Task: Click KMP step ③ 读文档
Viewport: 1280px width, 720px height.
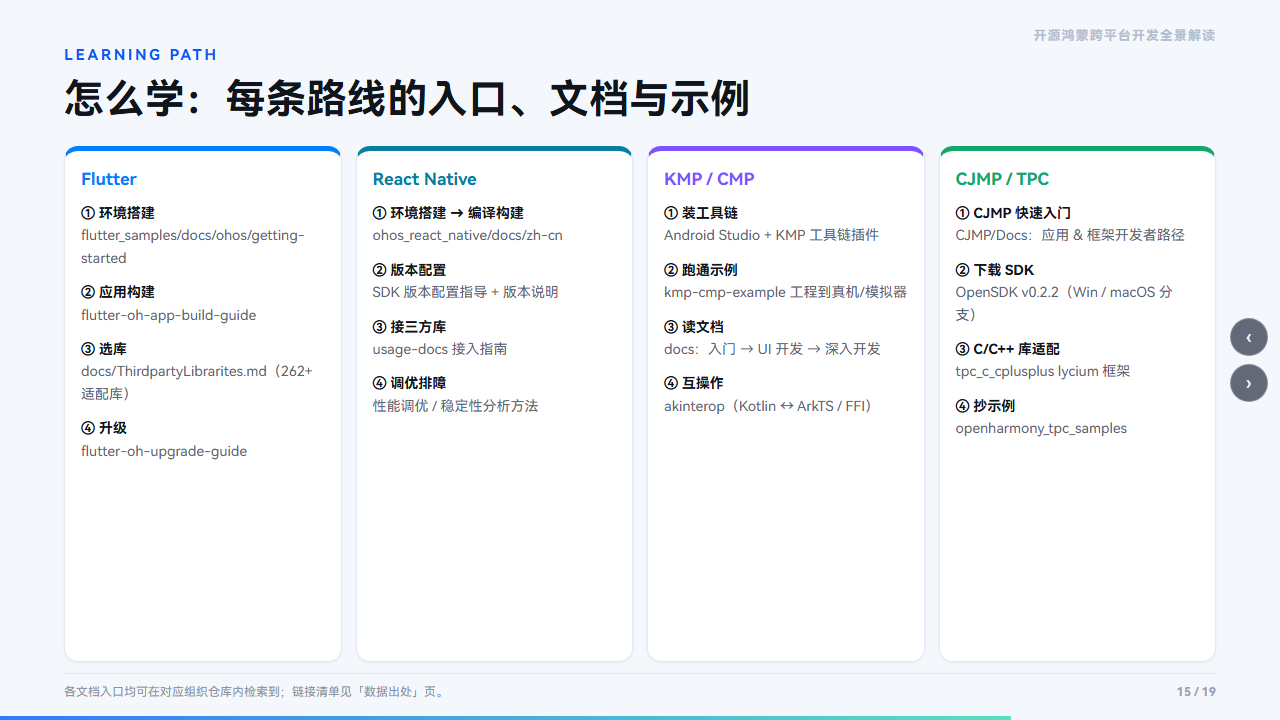Action: point(694,327)
